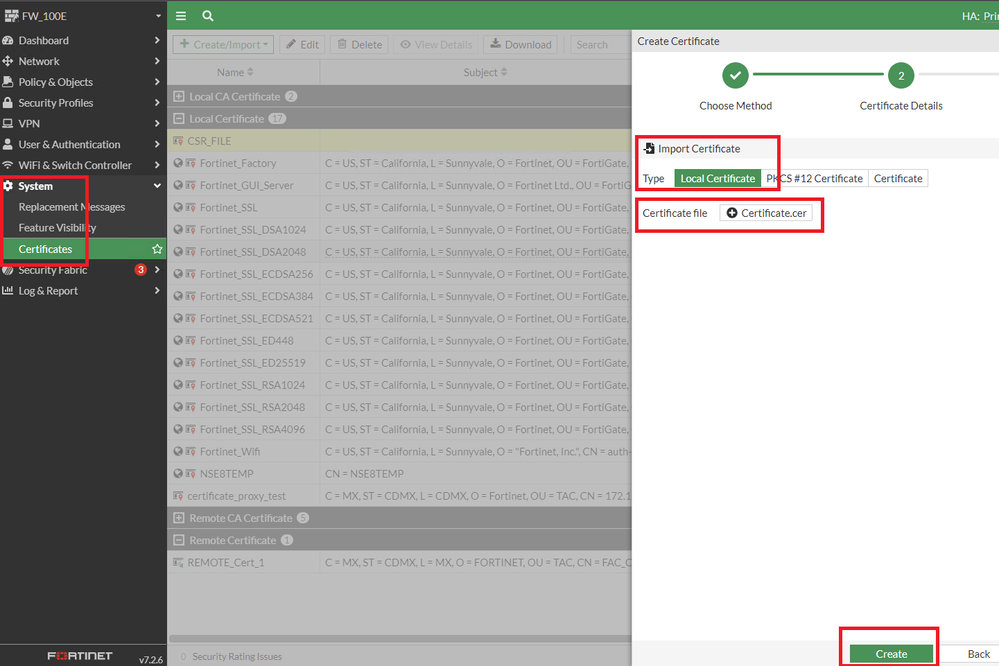Image resolution: width=999 pixels, height=666 pixels.
Task: Click plus icon on Certificate.cer upload
Action: click(x=732, y=213)
